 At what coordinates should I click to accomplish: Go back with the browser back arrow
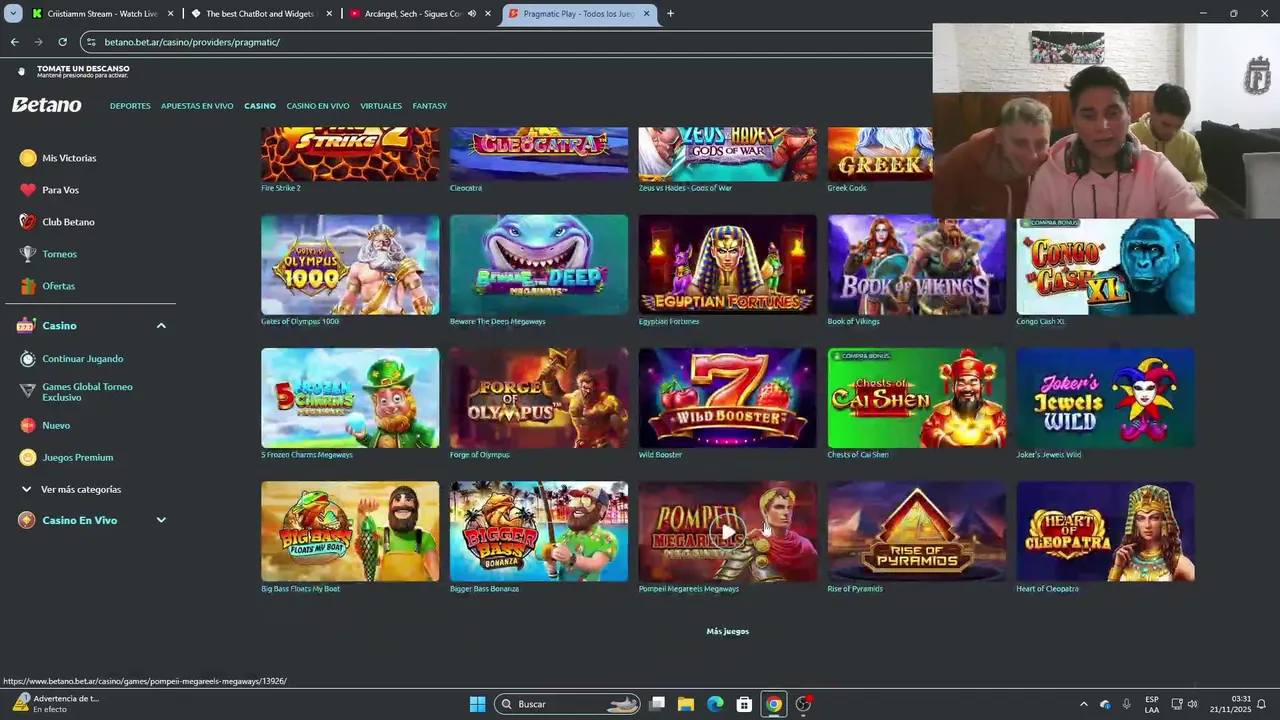(x=15, y=42)
